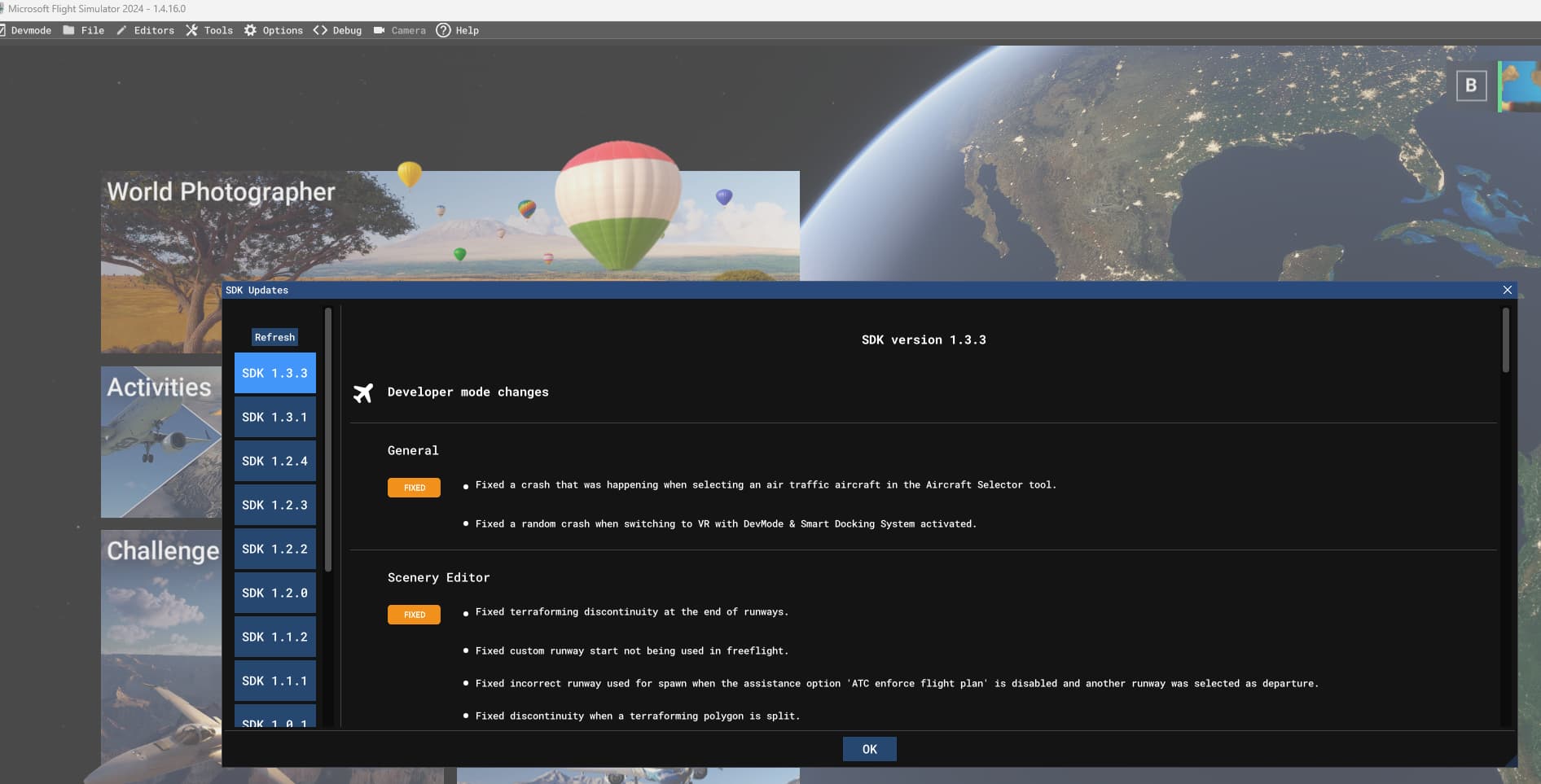Viewport: 1541px width, 784px height.
Task: Click the SDK Updates title bar text
Action: coord(257,290)
